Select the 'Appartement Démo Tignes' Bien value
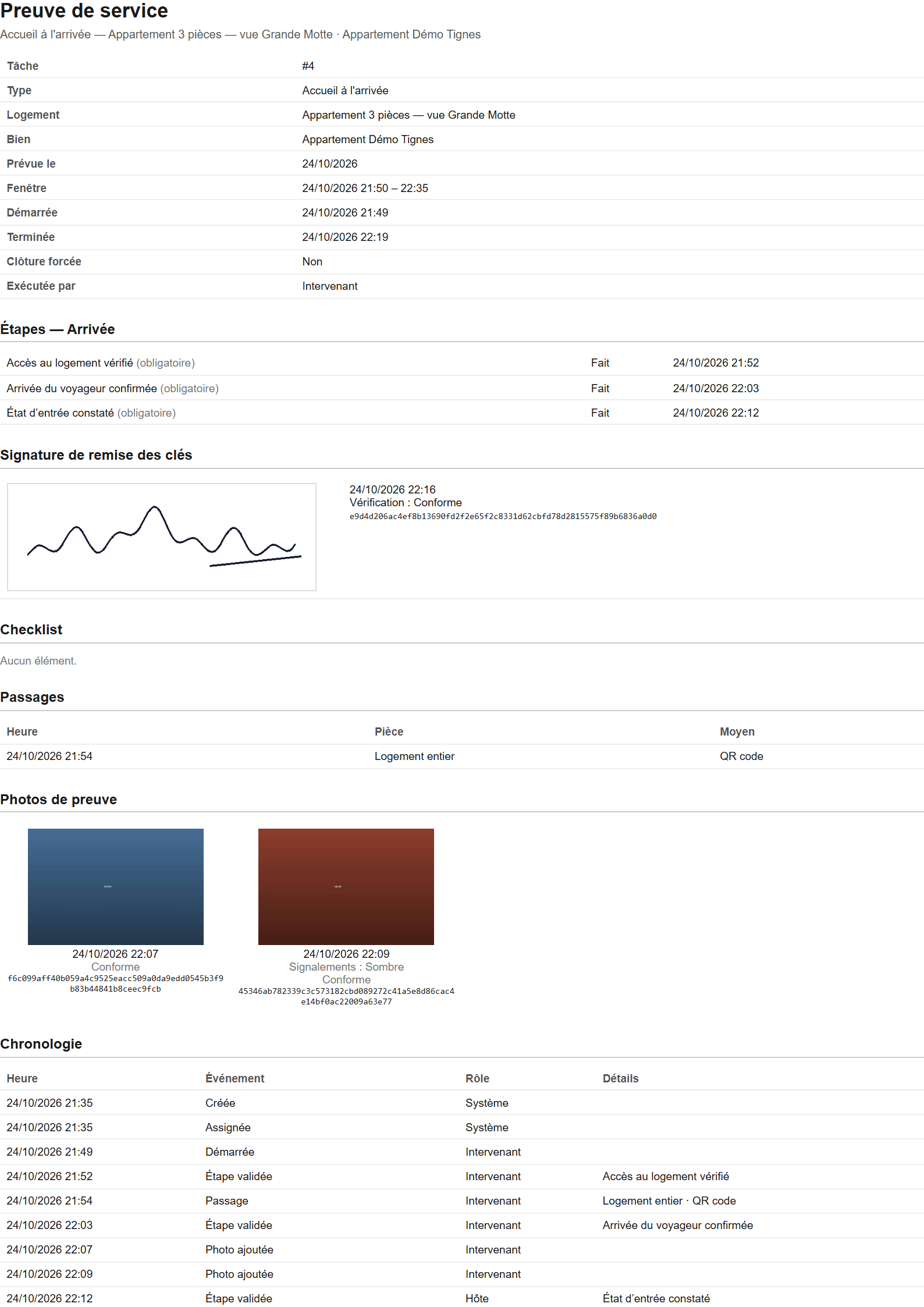 point(368,139)
